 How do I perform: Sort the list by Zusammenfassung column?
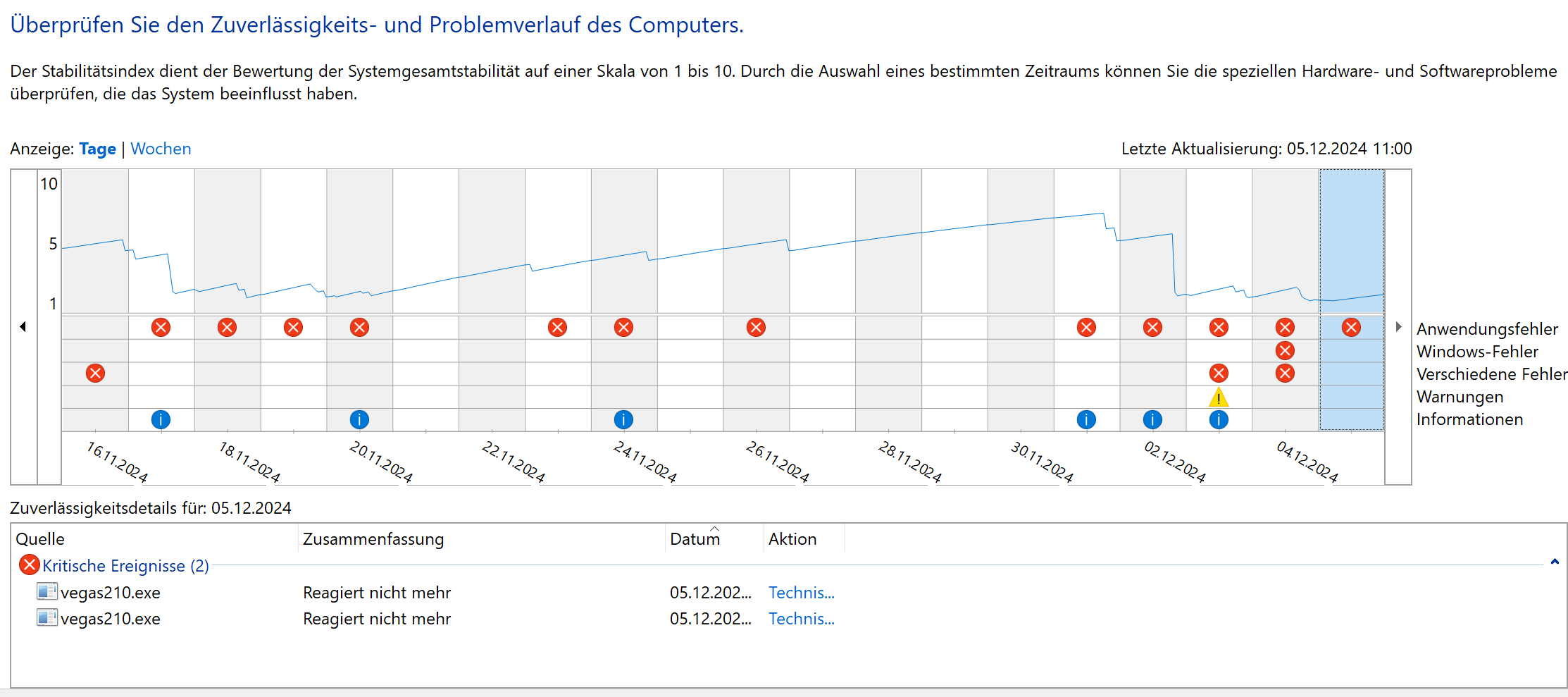[x=483, y=538]
